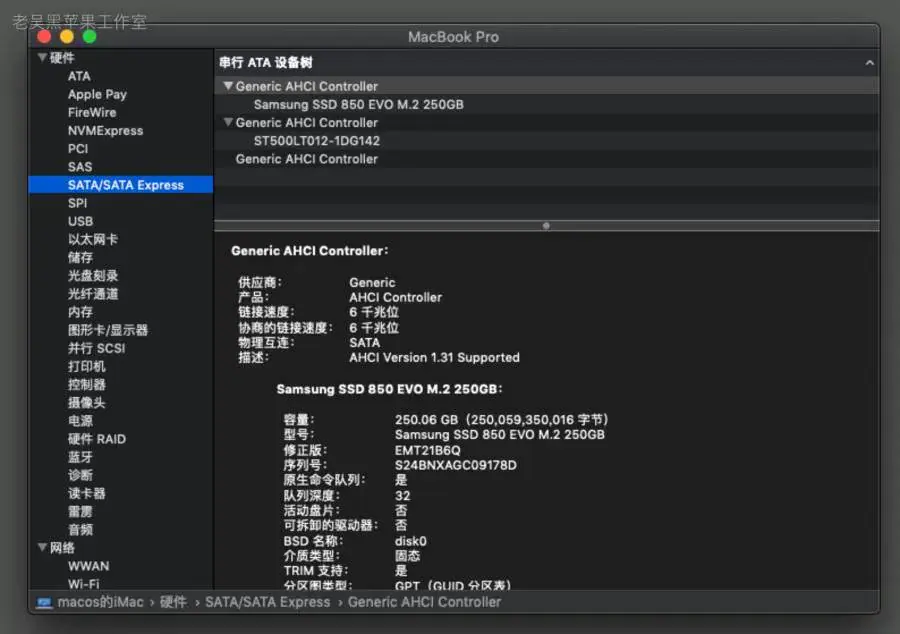
Task: Open 蓝牙 Bluetooth in the sidebar
Action: pyautogui.click(x=80, y=457)
